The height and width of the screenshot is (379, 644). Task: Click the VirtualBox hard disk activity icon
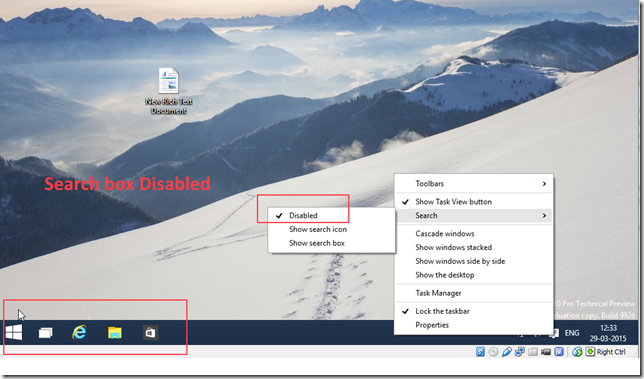pyautogui.click(x=481, y=352)
